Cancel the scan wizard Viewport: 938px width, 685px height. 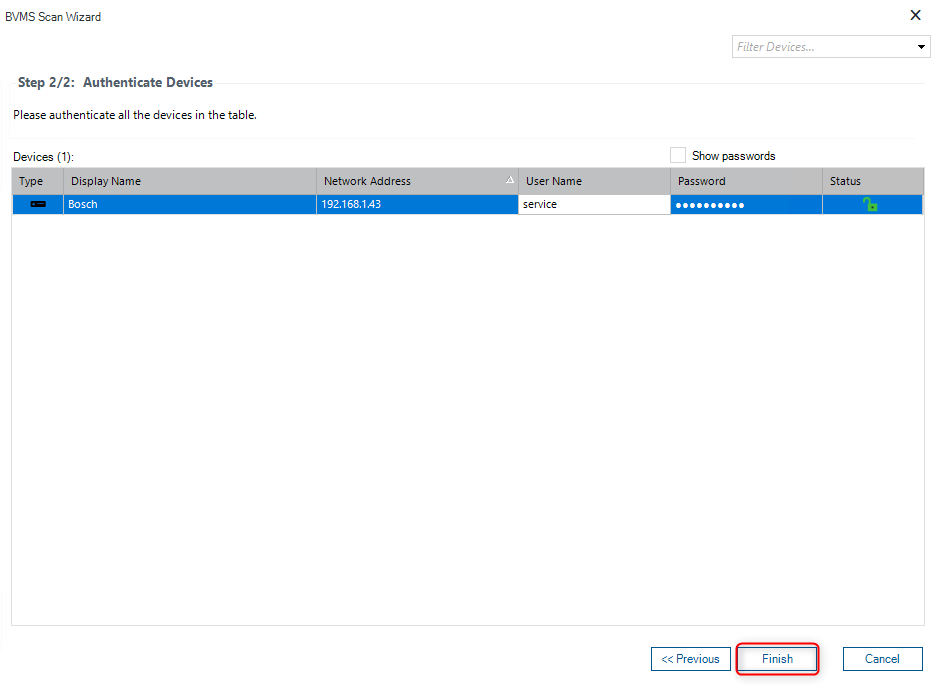[882, 659]
